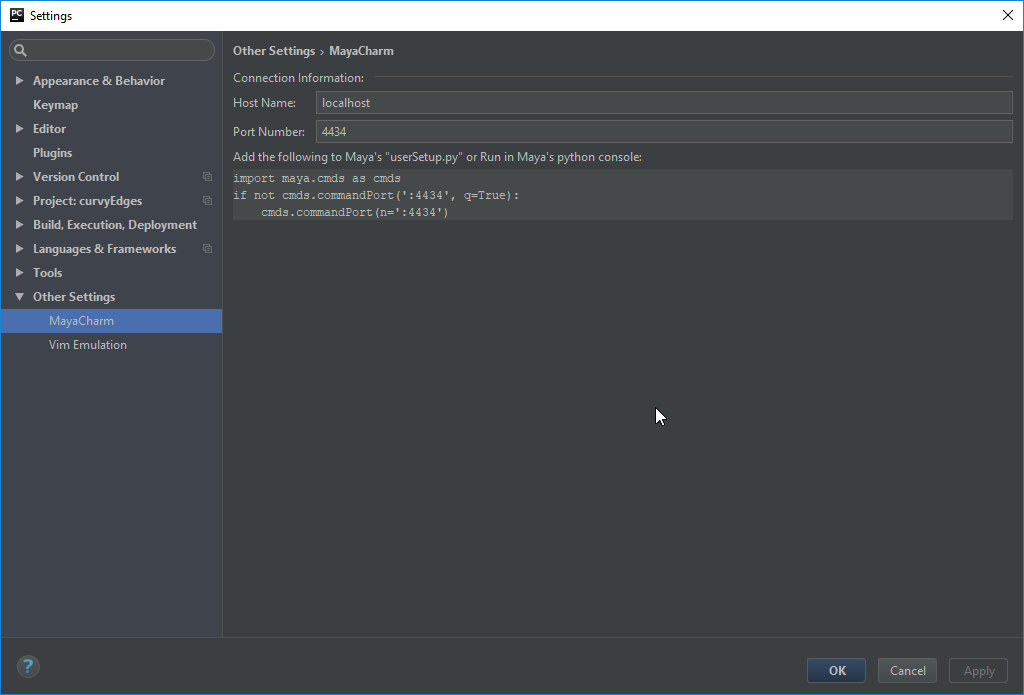
Task: Cancel the Settings dialog
Action: pos(907,671)
